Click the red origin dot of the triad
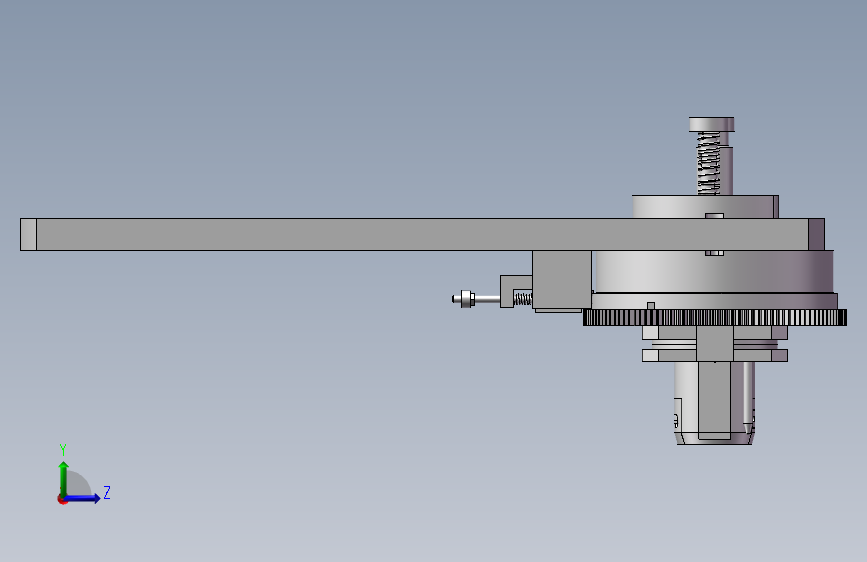The width and height of the screenshot is (867, 562). tap(62, 499)
